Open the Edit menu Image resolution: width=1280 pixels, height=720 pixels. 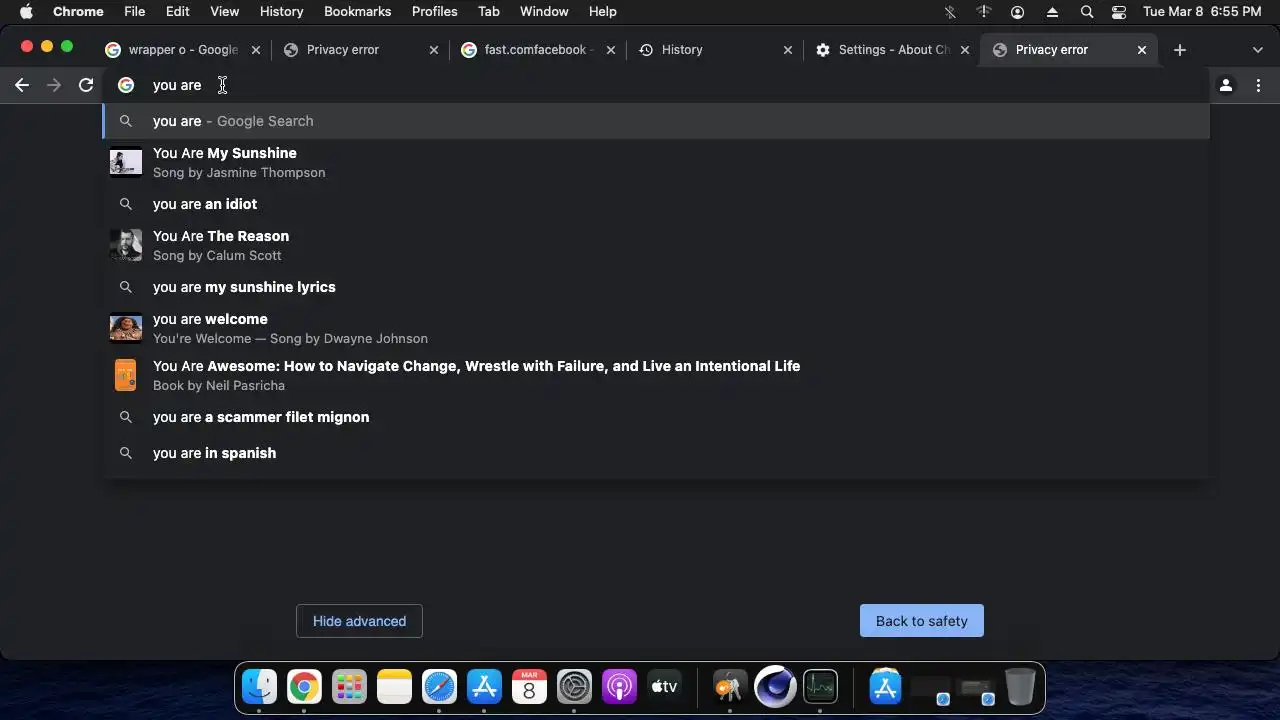point(177,12)
